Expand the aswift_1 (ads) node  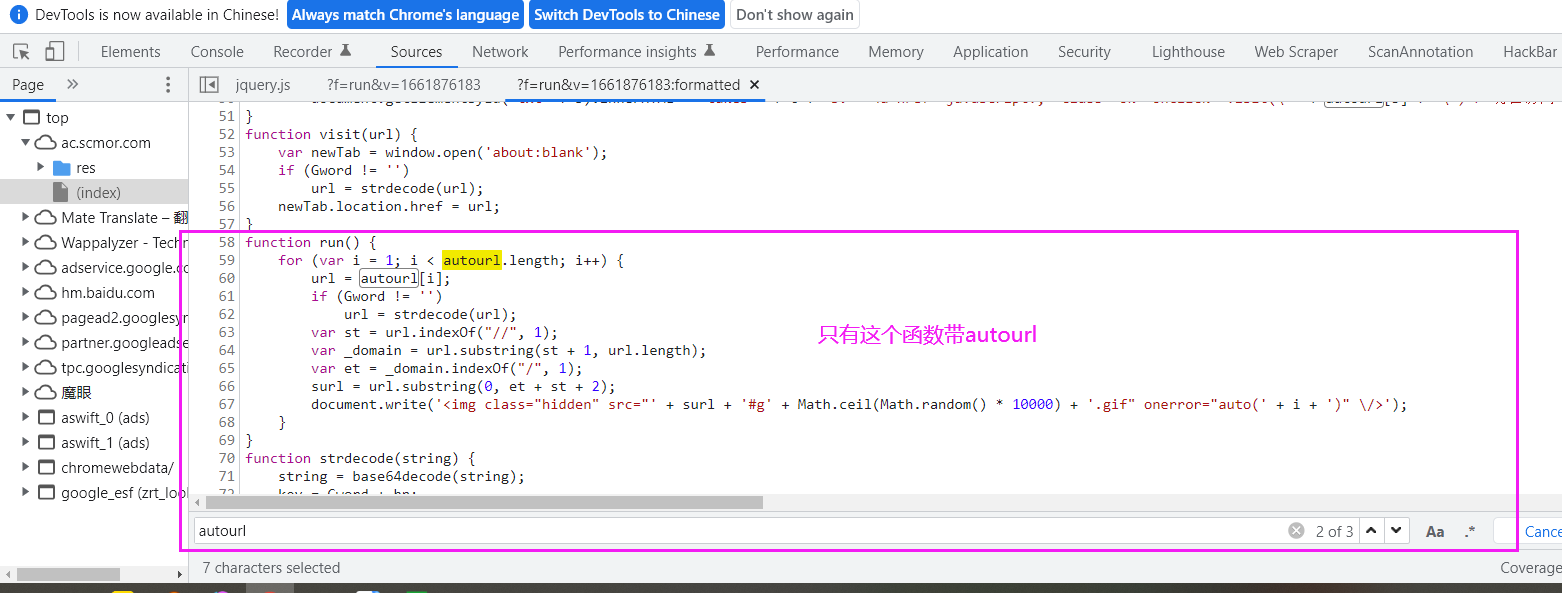coord(26,443)
